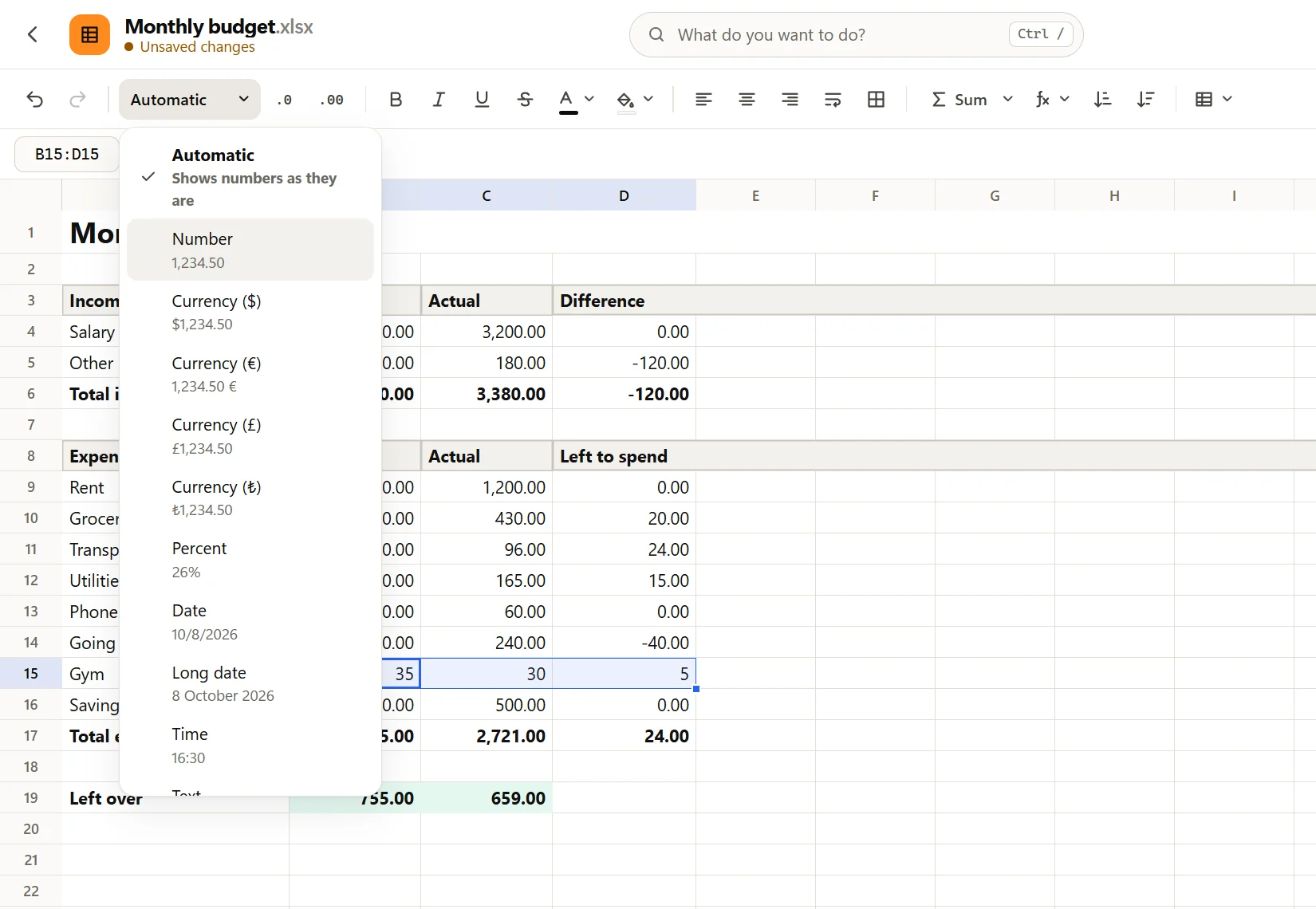Image resolution: width=1316 pixels, height=909 pixels.
Task: Select the Automatic format option
Action: click(x=250, y=177)
